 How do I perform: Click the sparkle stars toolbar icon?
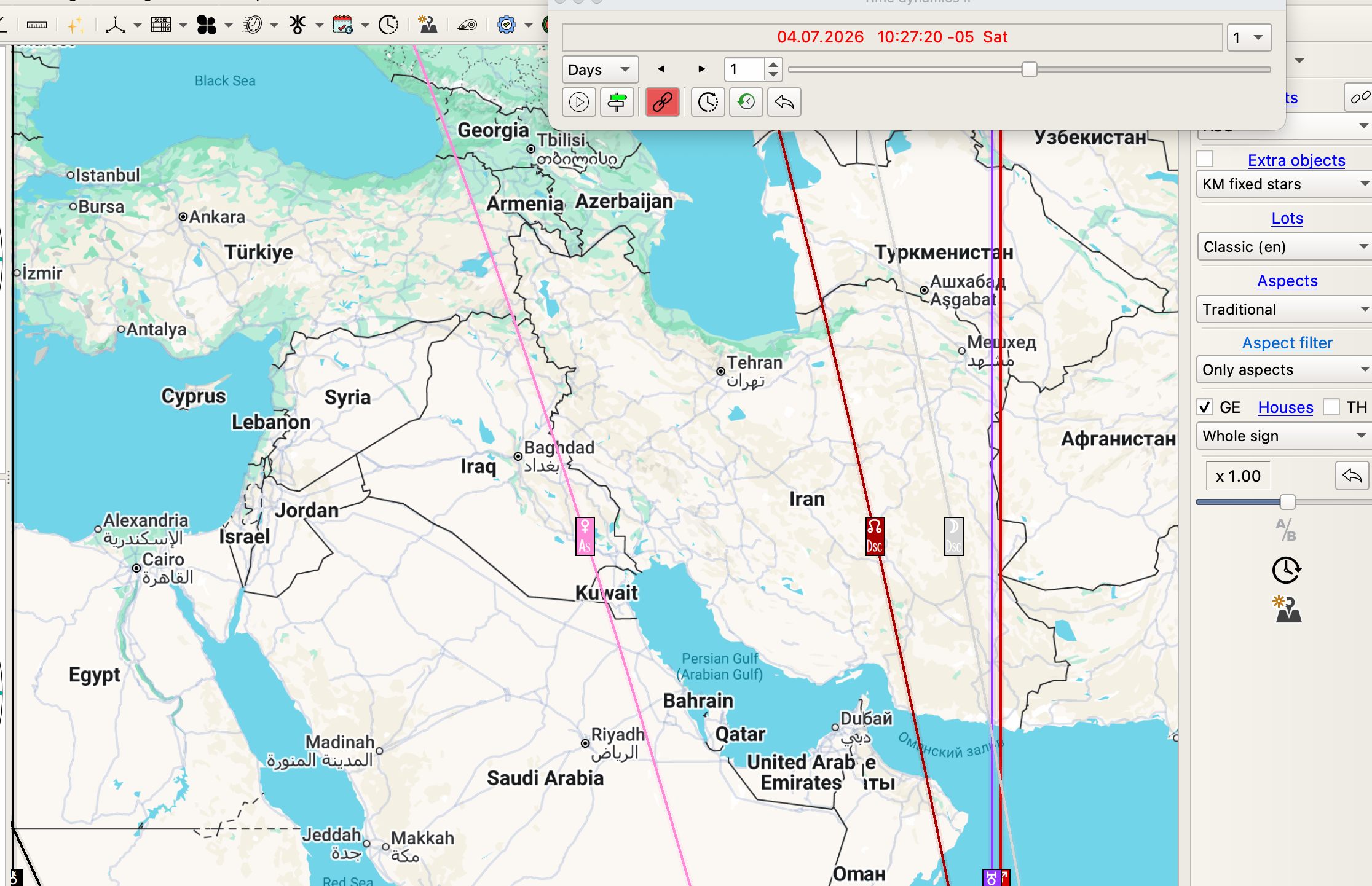[76, 25]
